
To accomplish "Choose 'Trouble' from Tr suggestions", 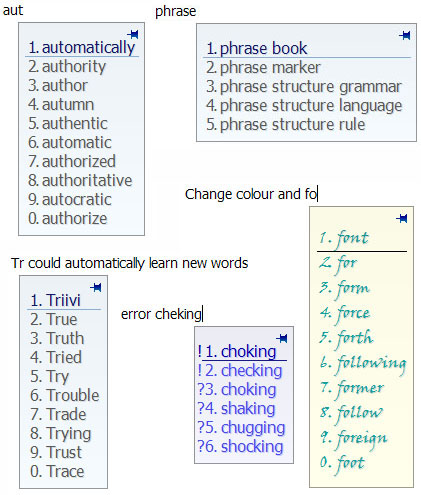I will point(65,395).
